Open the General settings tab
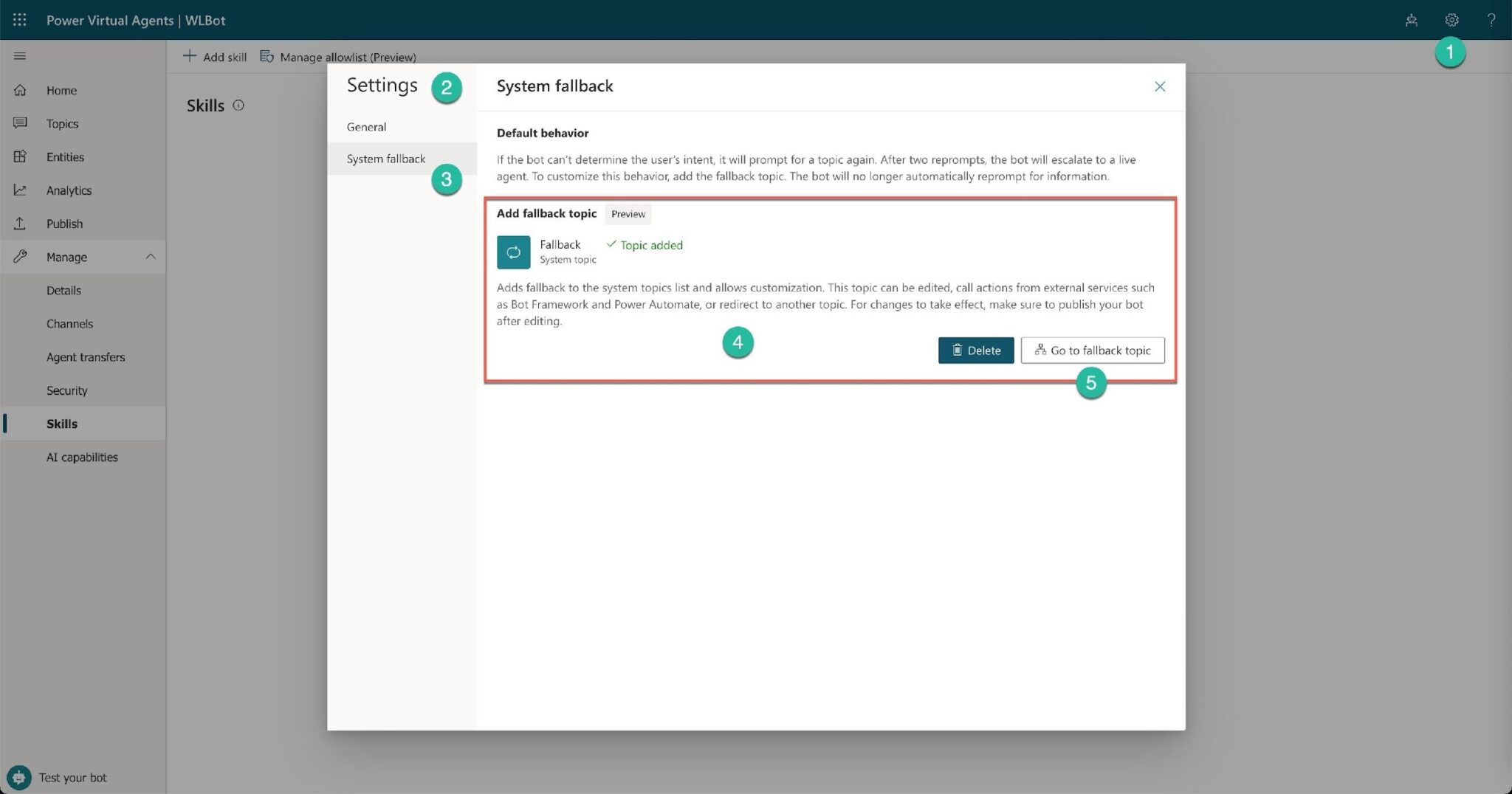 (402, 126)
